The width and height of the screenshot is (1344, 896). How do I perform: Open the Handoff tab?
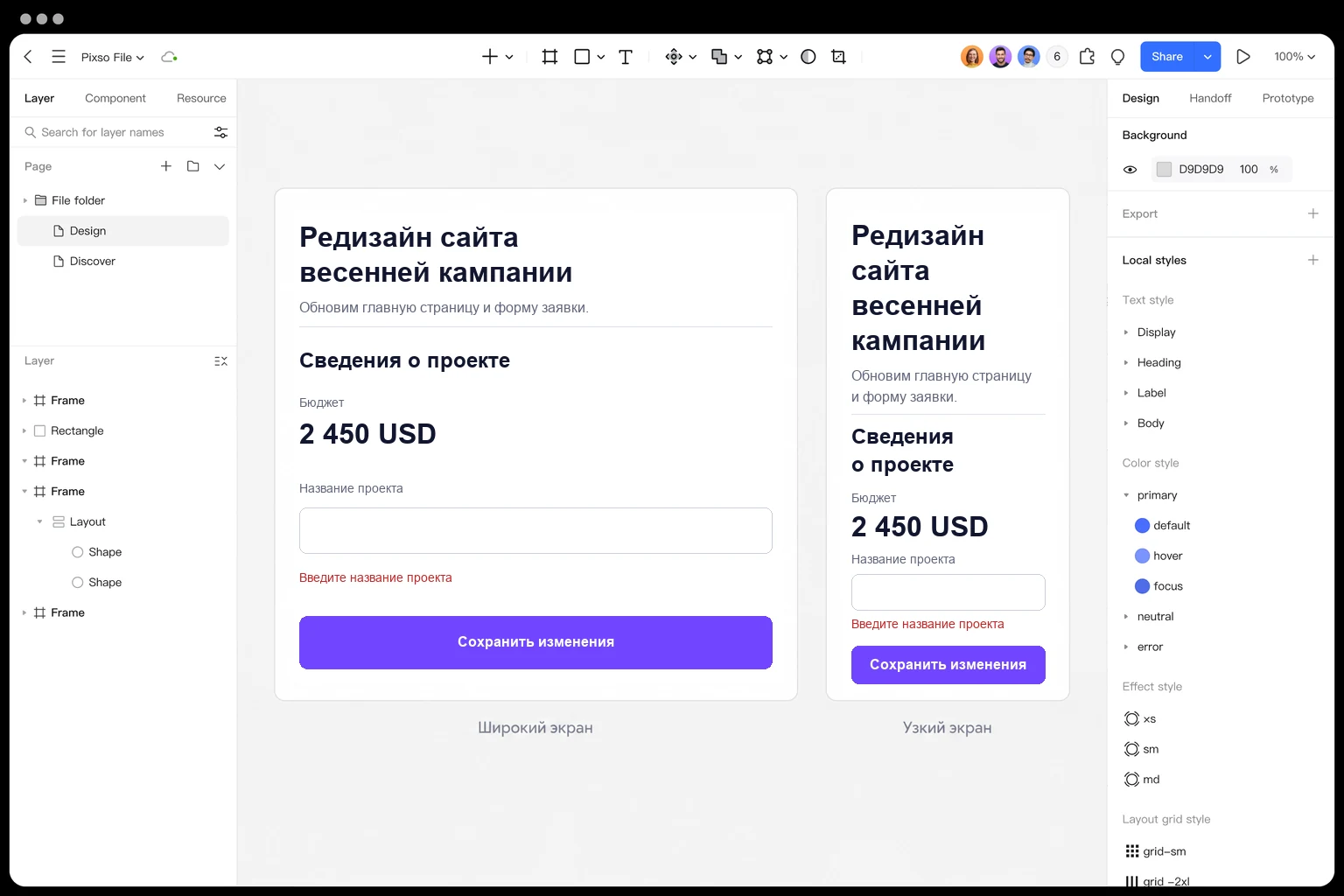point(1210,98)
